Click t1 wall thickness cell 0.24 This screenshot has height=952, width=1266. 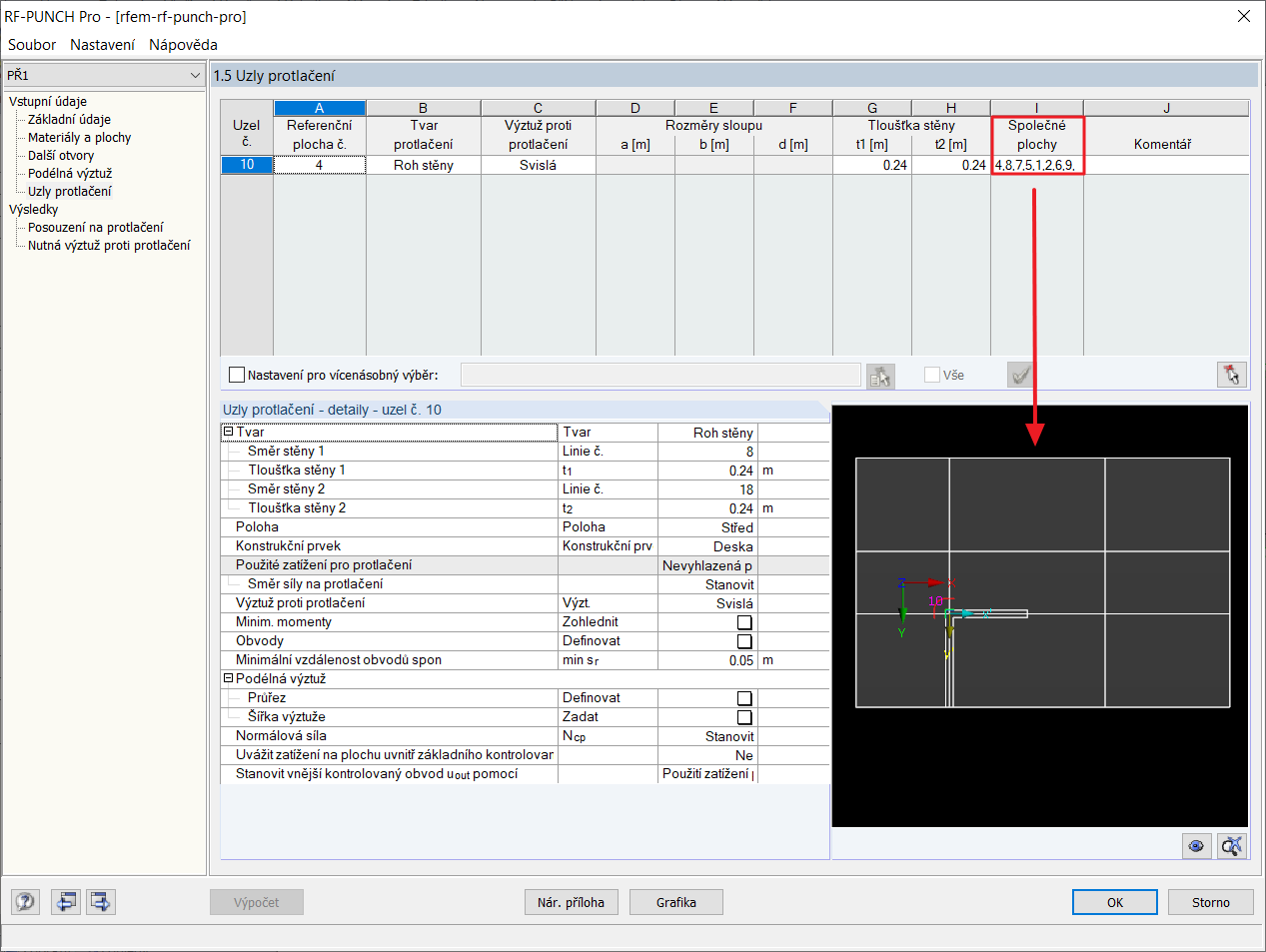coord(872,165)
